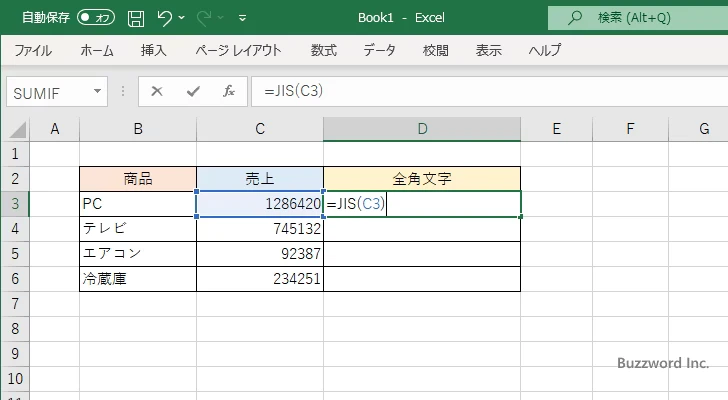
Task: Click the cell with value 92387
Action: tap(260, 254)
